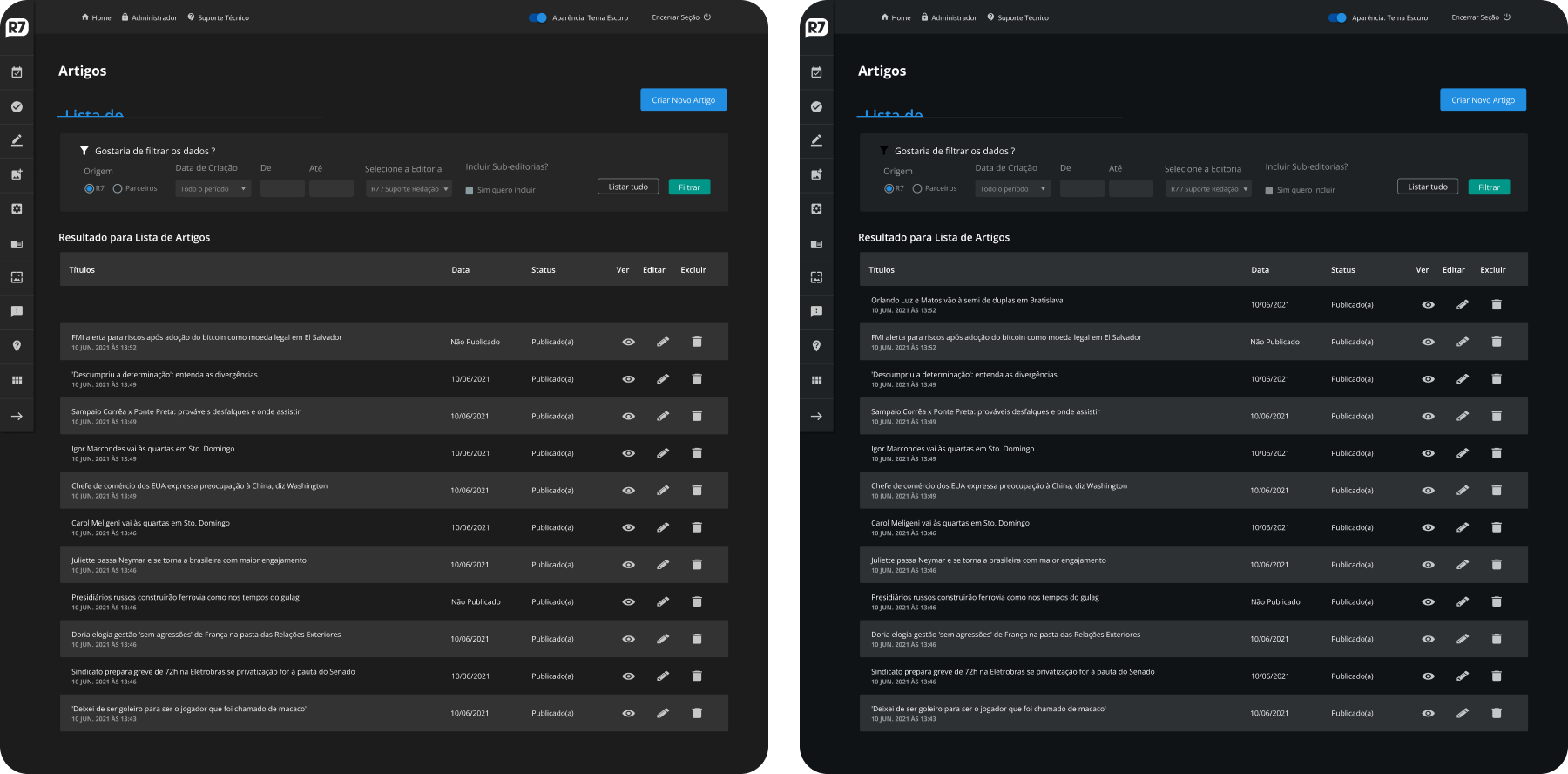Edit the 'Doria elogia gestão' article in the right mockup
This screenshot has height=774, width=1568.
point(1463,639)
